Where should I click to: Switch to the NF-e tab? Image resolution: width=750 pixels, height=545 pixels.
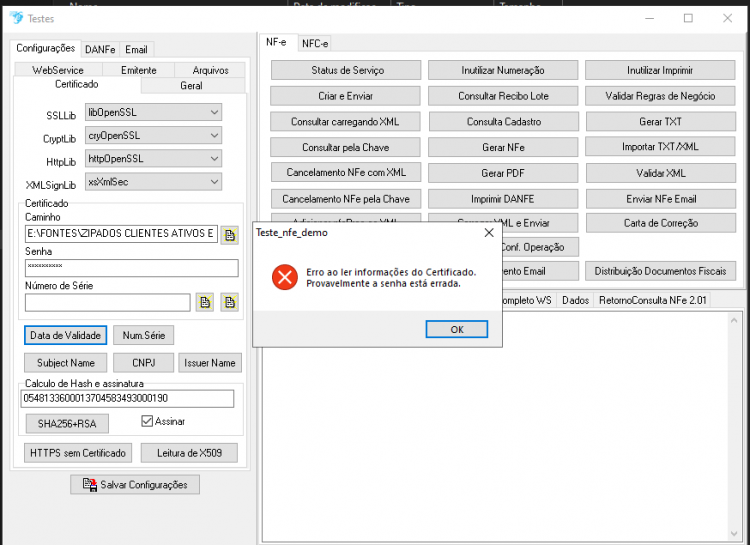pyautogui.click(x=276, y=42)
